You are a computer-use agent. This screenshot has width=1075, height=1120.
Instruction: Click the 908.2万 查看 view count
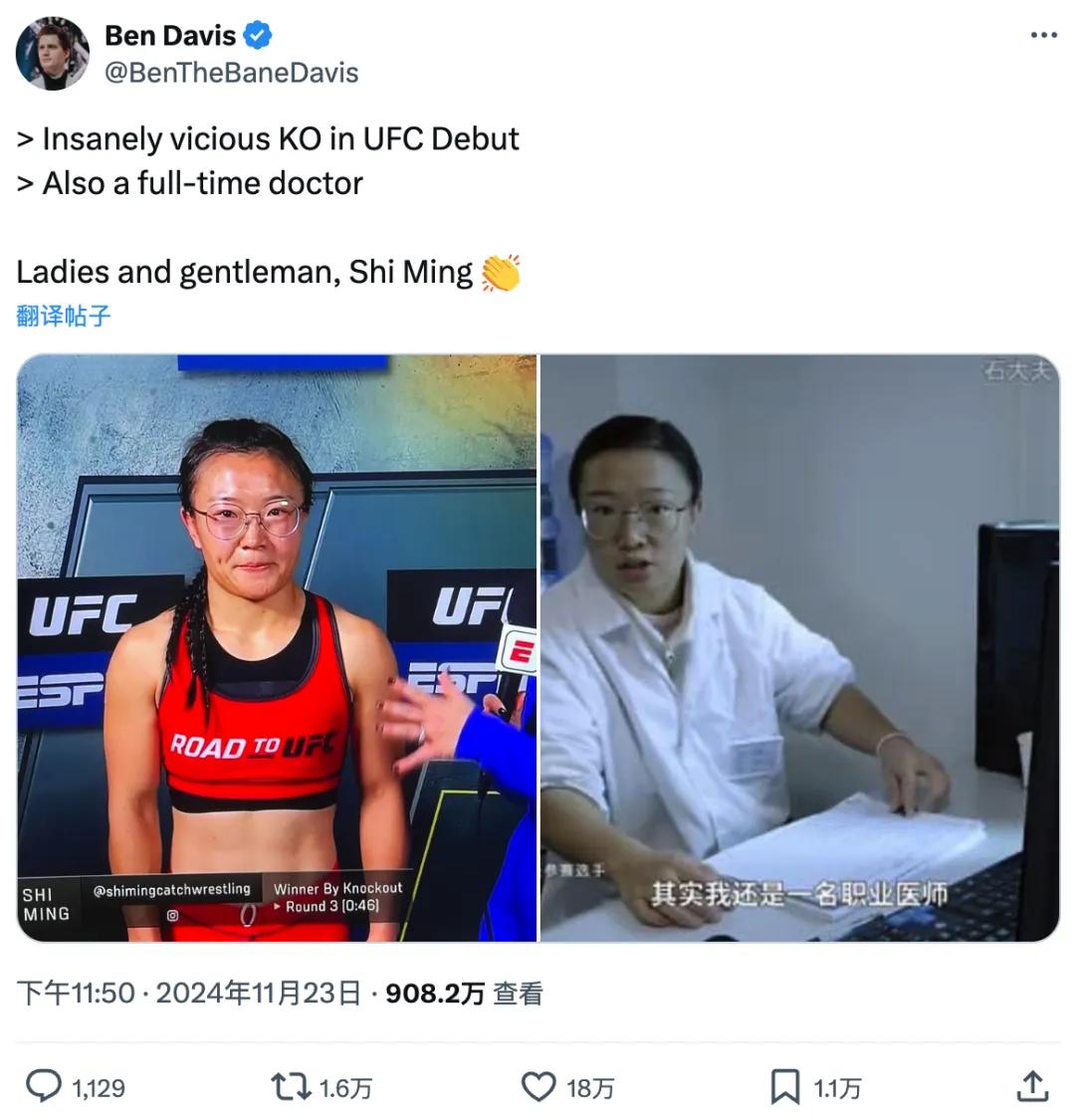(464, 993)
